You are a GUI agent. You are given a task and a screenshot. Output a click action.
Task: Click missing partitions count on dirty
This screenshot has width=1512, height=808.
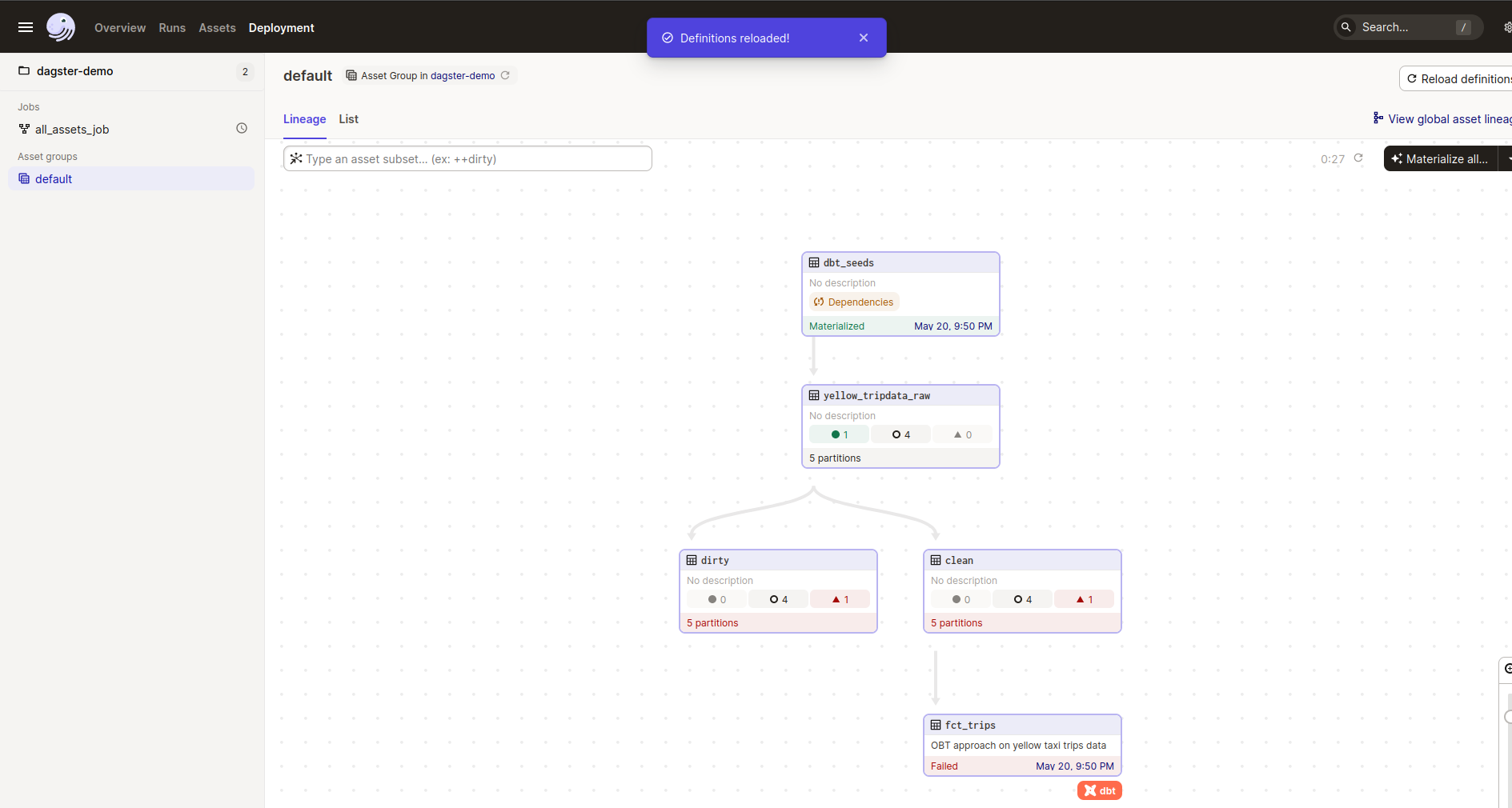point(778,599)
